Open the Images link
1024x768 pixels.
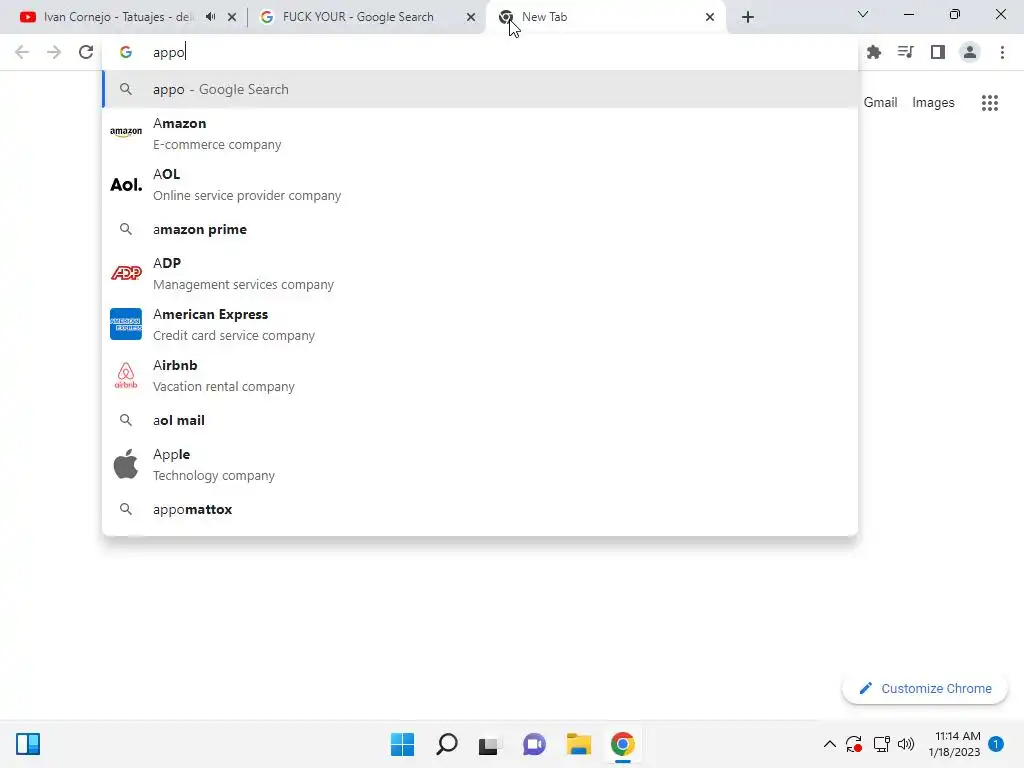(933, 103)
